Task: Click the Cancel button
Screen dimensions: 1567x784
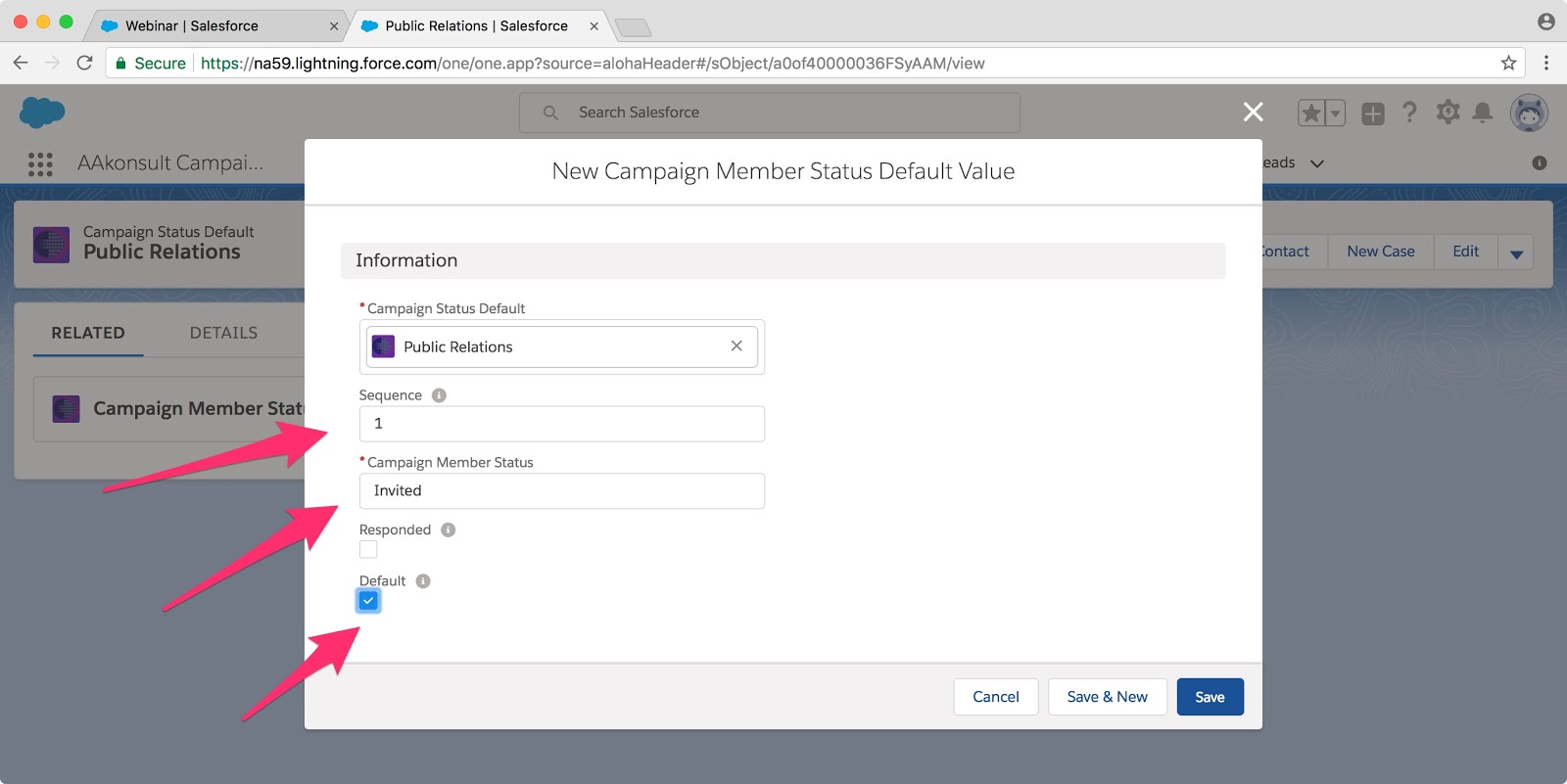Action: tap(995, 697)
